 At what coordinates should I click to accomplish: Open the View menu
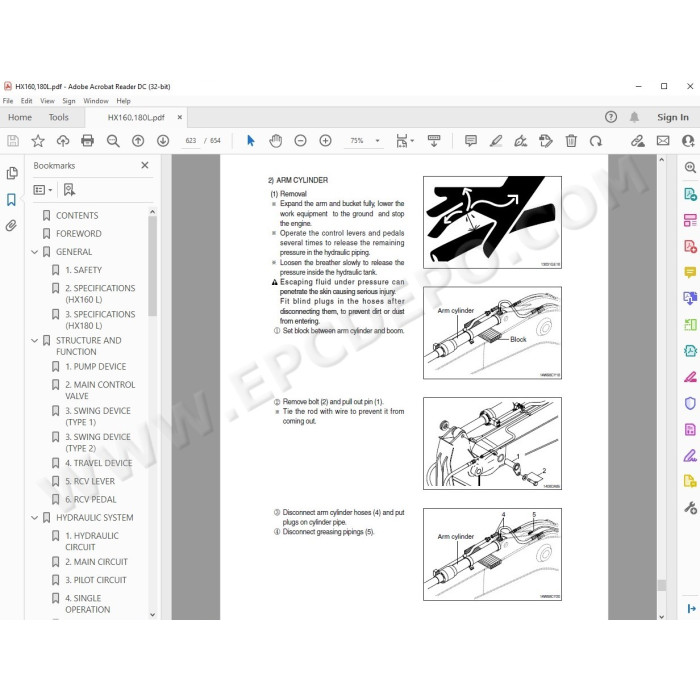click(x=47, y=101)
